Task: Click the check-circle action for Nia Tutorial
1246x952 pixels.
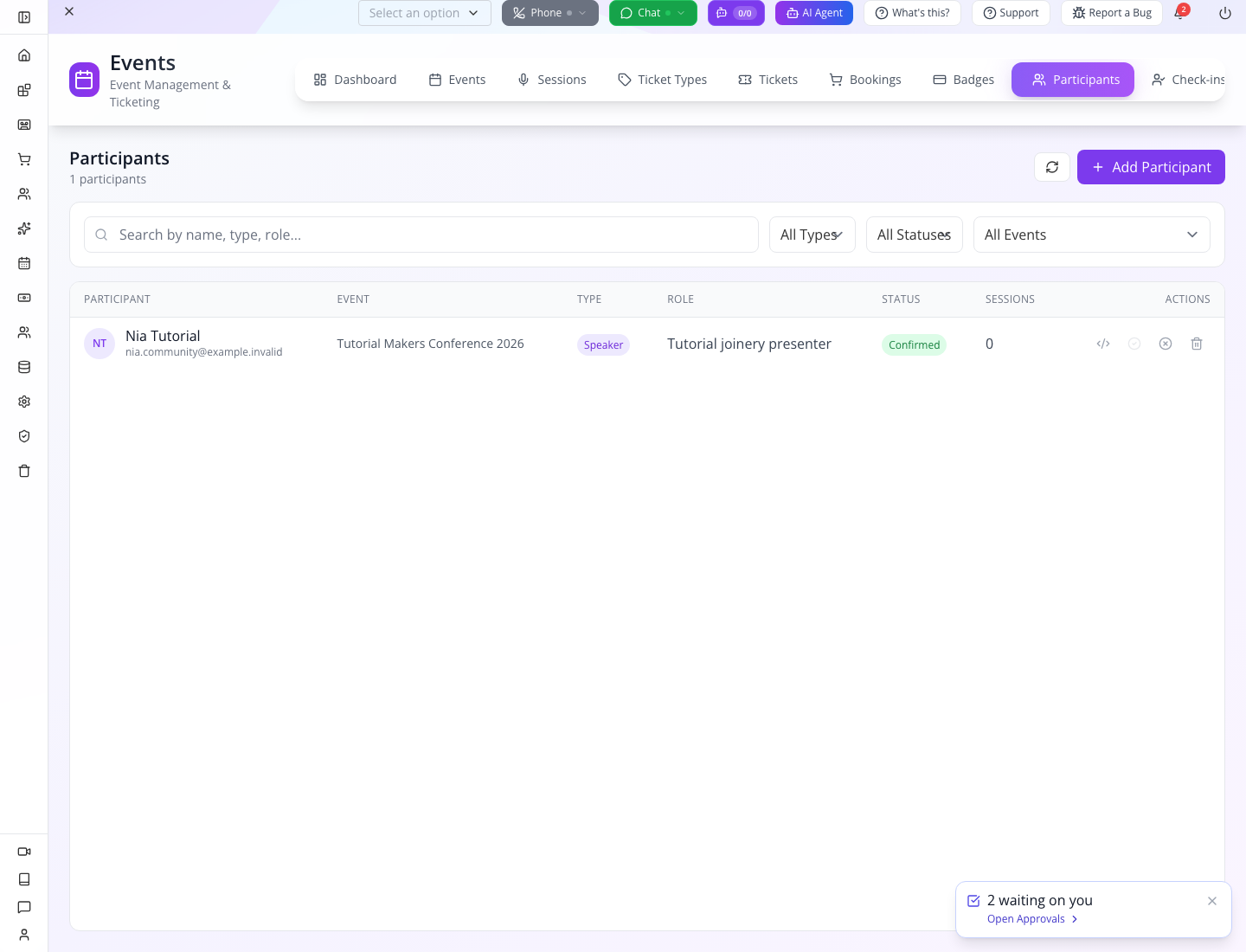Action: click(x=1134, y=344)
